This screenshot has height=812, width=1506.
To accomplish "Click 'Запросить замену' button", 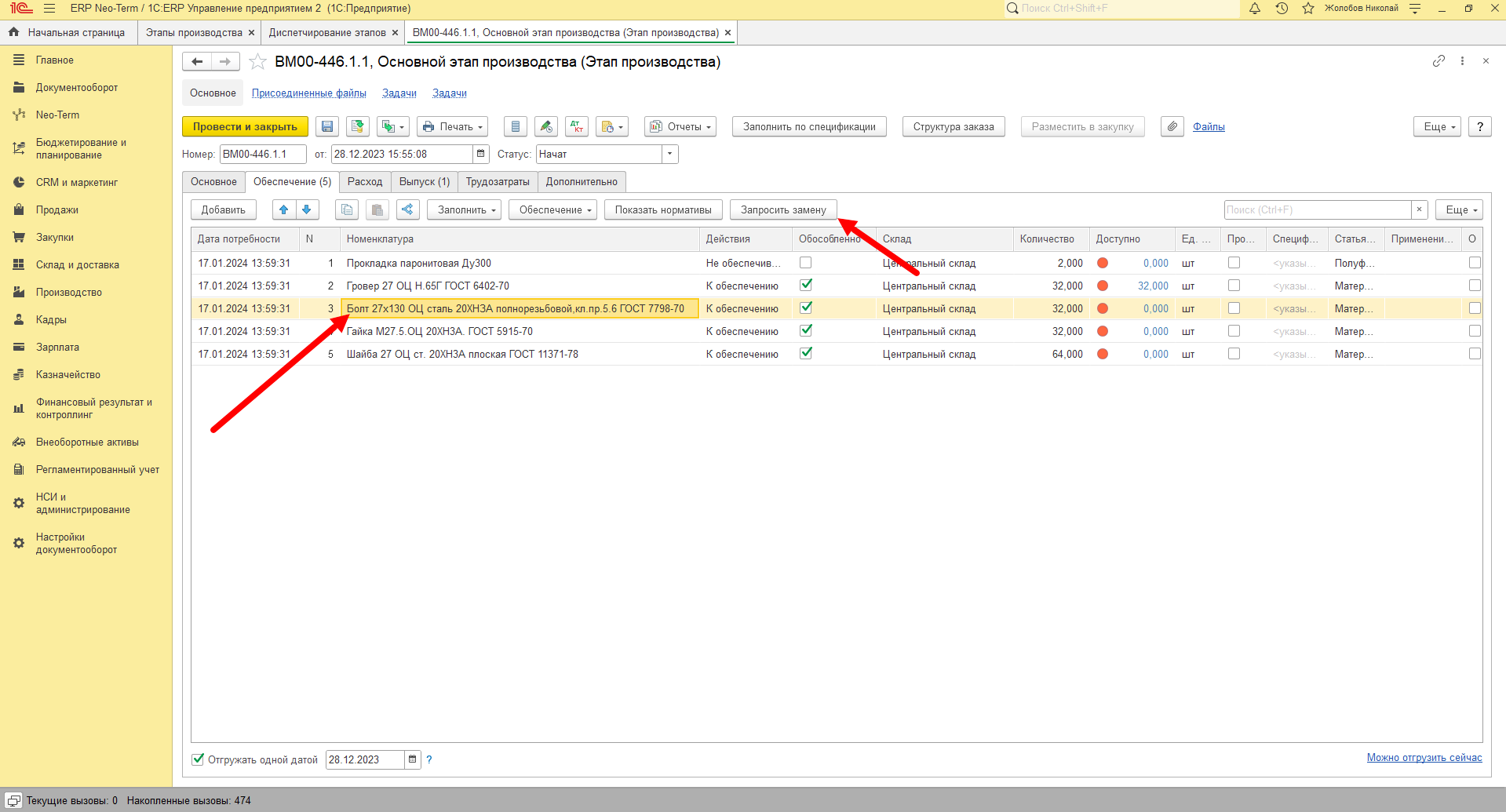I will [x=783, y=209].
